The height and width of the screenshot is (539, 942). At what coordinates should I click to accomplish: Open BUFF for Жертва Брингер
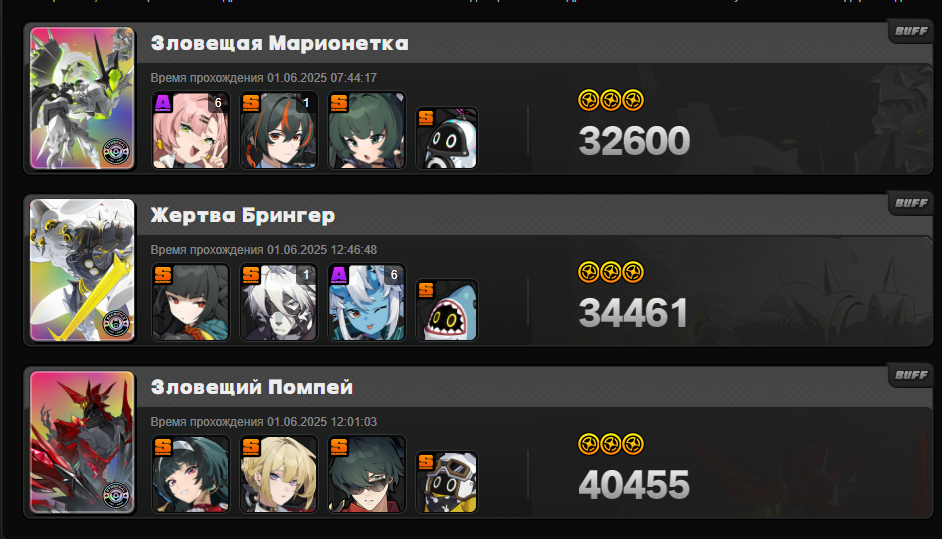(911, 203)
